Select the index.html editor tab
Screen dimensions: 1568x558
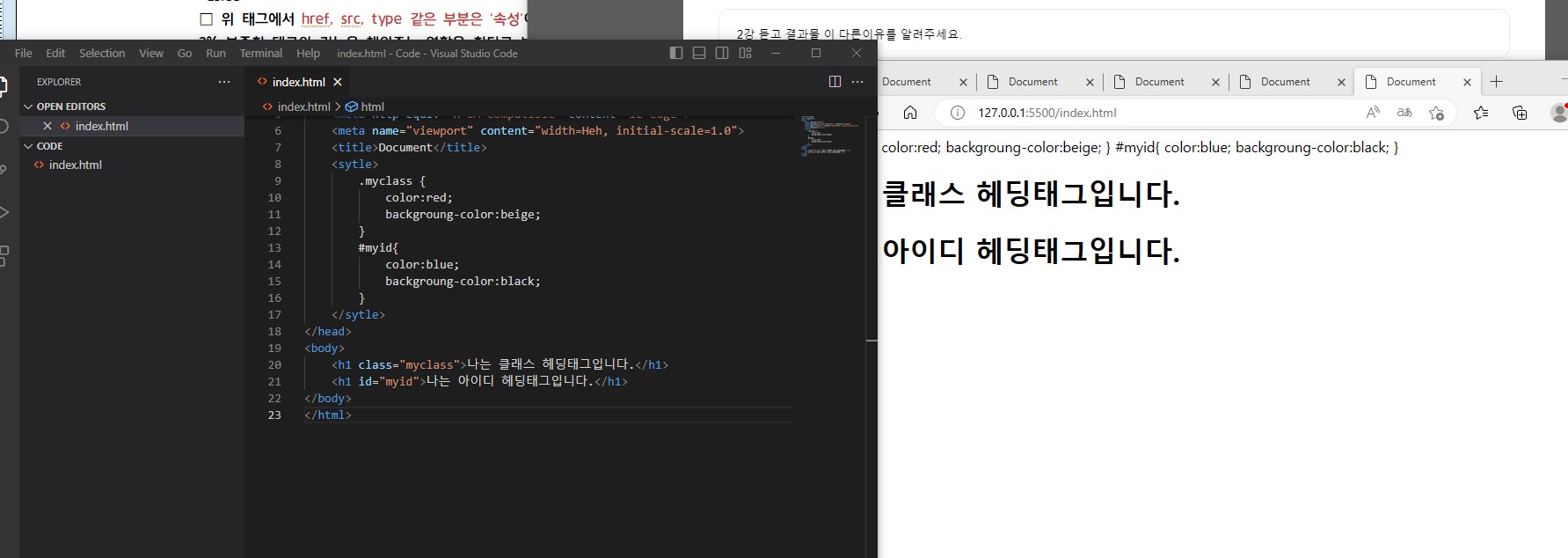pos(299,82)
